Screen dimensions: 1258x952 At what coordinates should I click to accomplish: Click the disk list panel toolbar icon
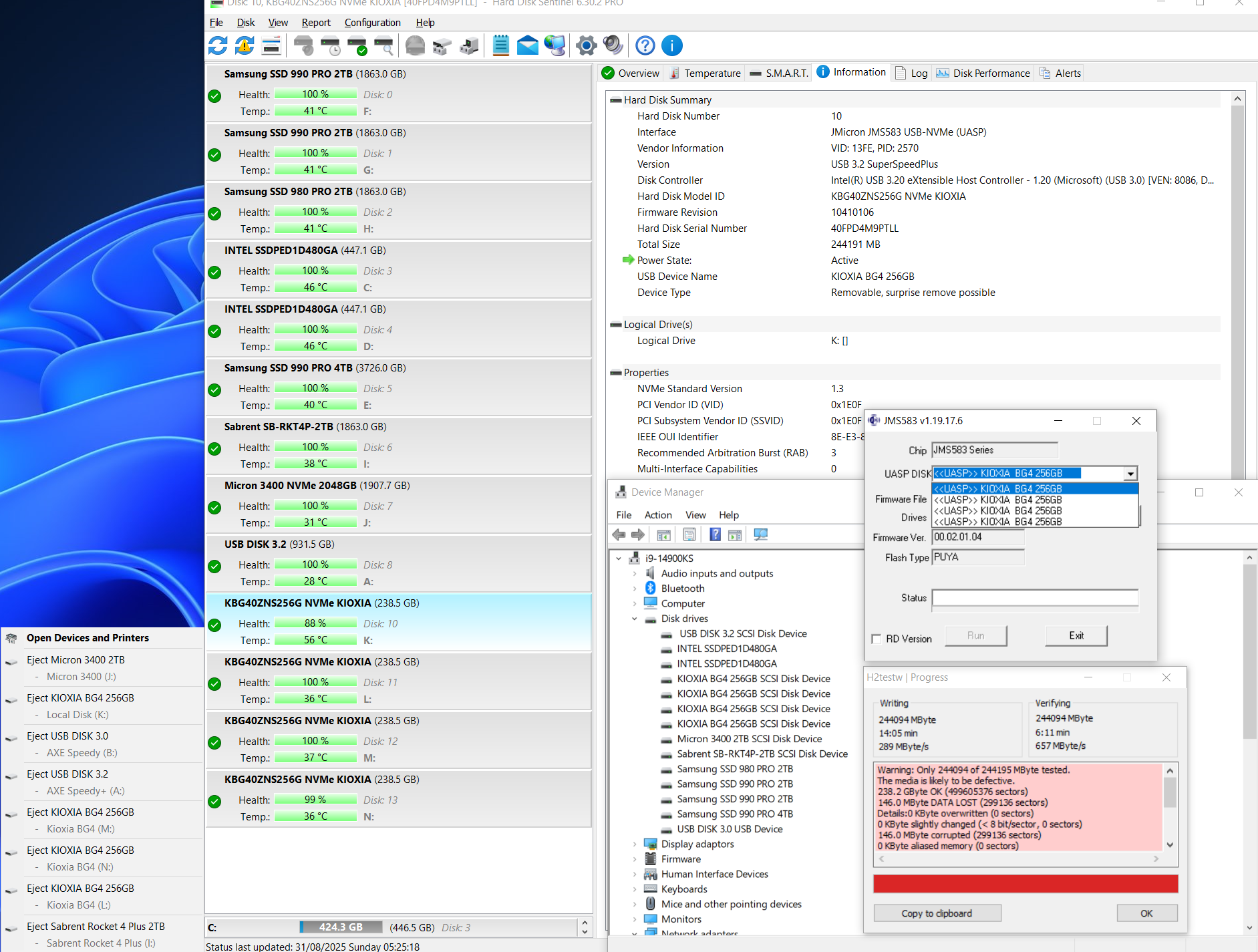point(271,45)
